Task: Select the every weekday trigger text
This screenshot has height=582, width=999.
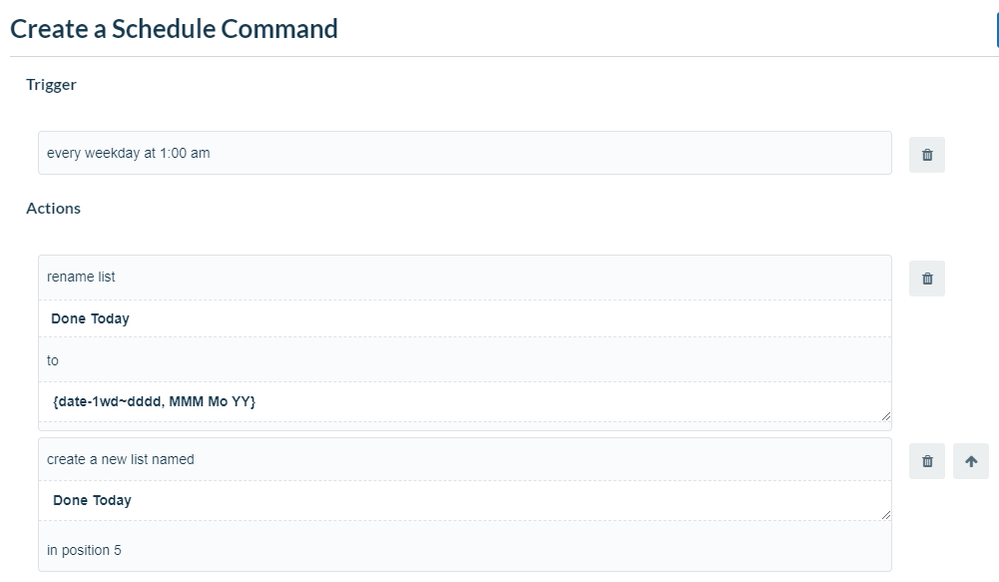Action: pos(128,153)
